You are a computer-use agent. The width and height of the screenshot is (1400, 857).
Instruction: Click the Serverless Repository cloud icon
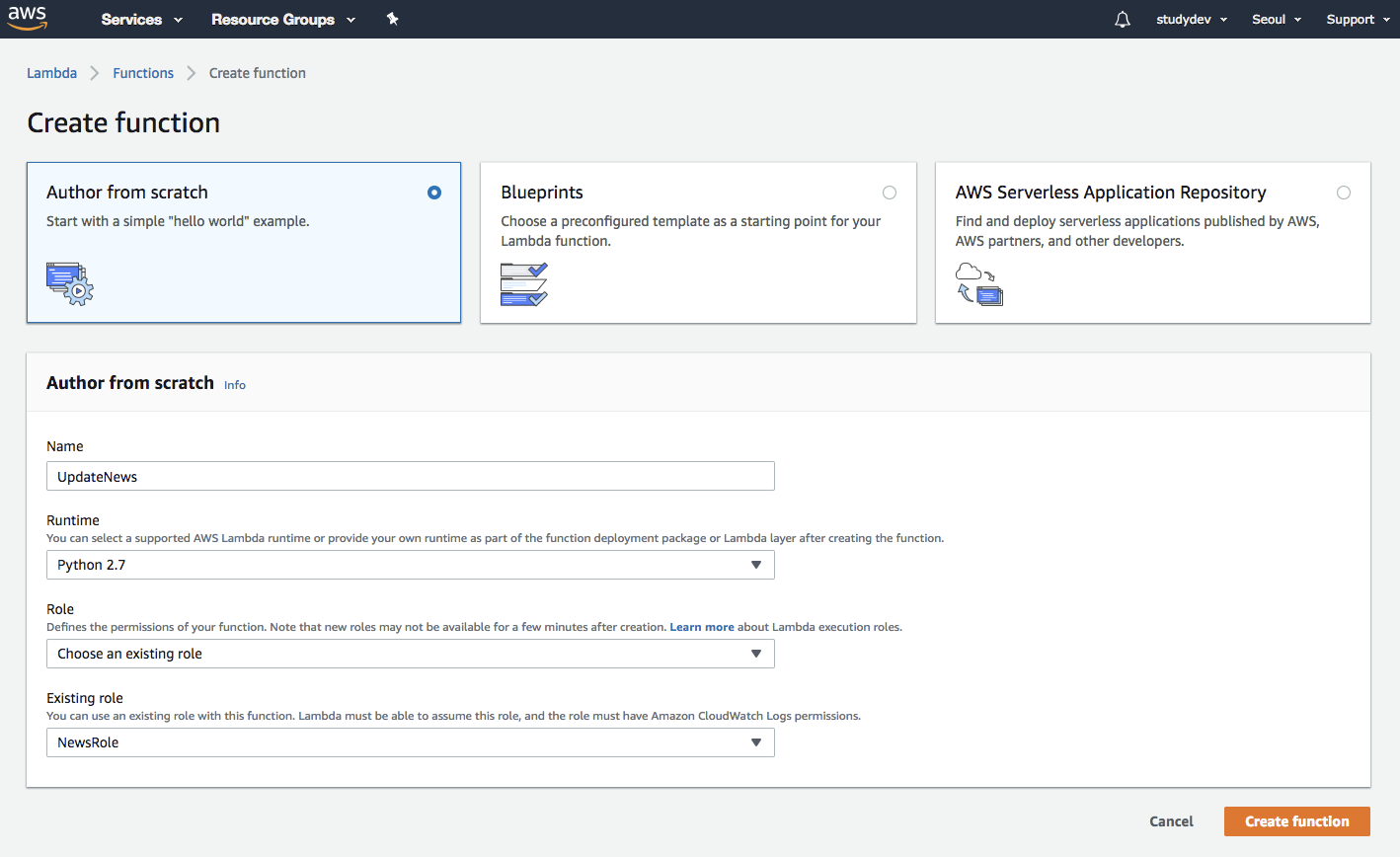(979, 284)
